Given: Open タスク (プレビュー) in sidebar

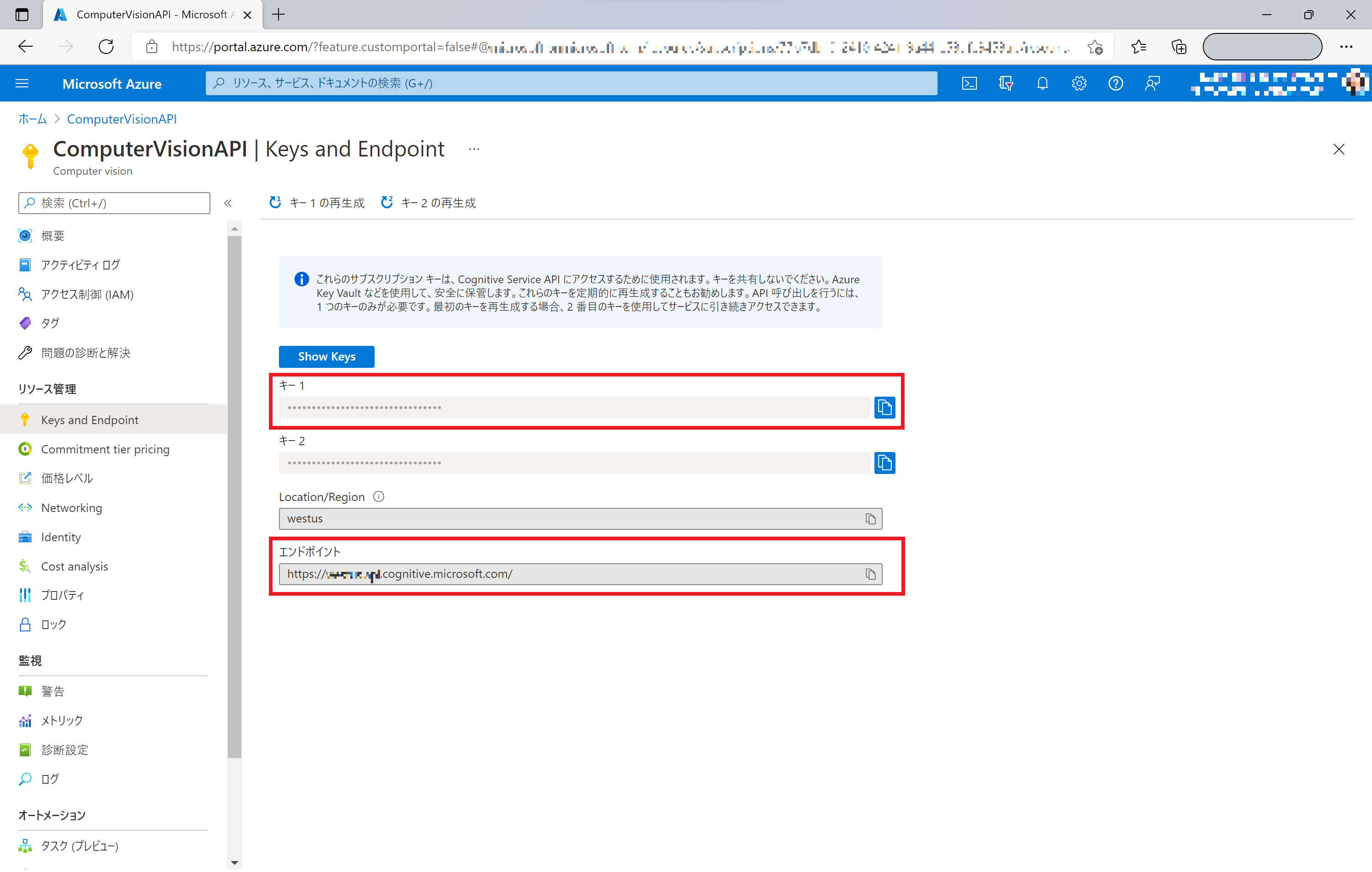Looking at the screenshot, I should click(114, 846).
